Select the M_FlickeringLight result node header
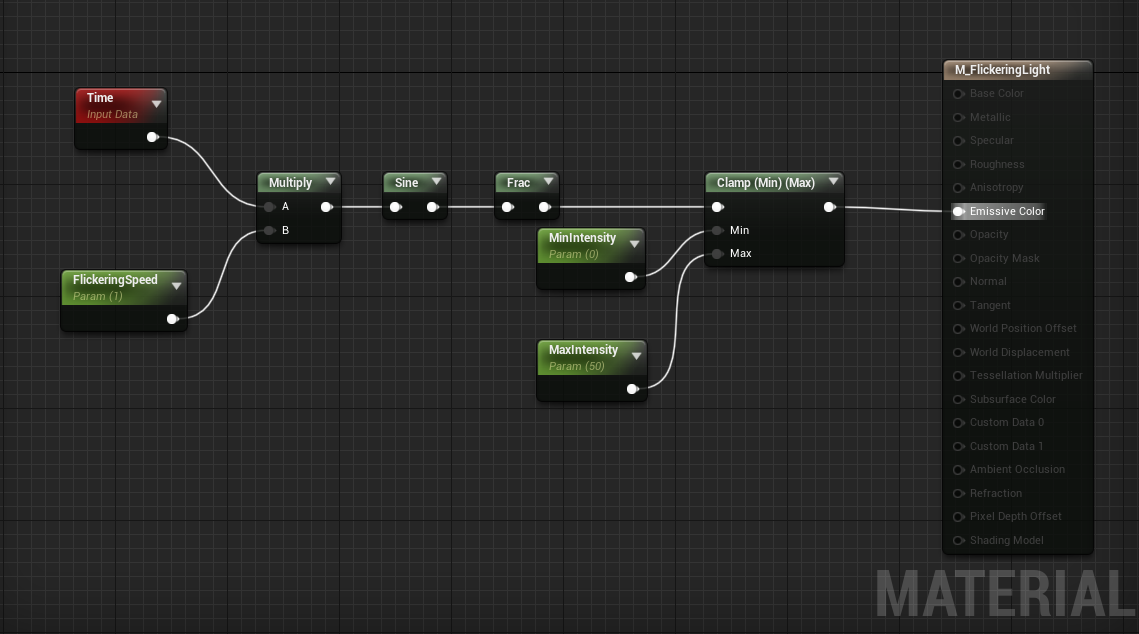The image size is (1139, 634). pos(1018,70)
